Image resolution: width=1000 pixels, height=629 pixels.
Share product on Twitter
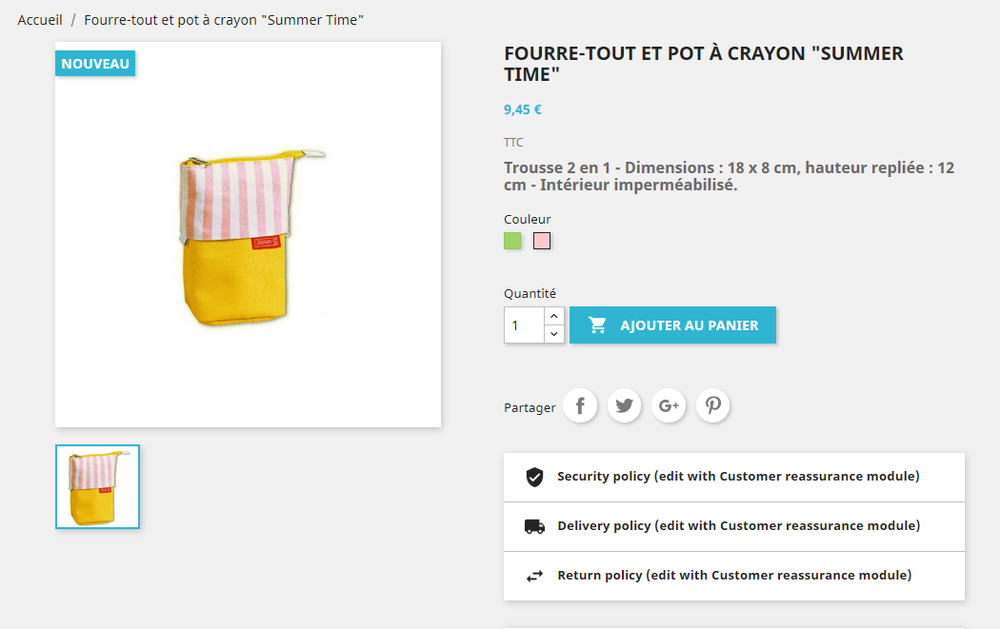pyautogui.click(x=625, y=406)
